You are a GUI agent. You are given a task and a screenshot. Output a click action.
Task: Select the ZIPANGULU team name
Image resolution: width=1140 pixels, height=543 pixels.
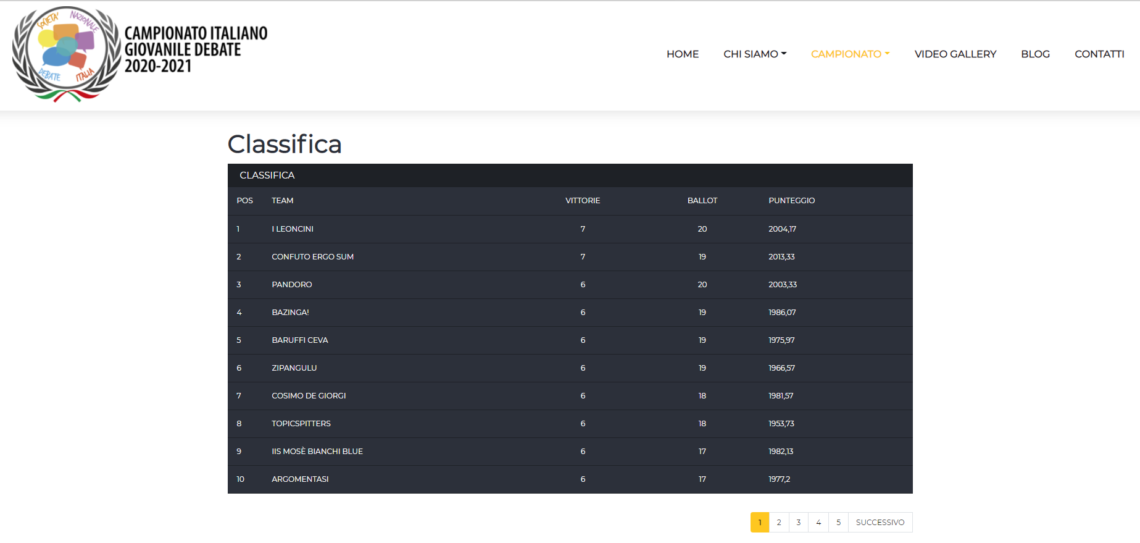click(294, 368)
